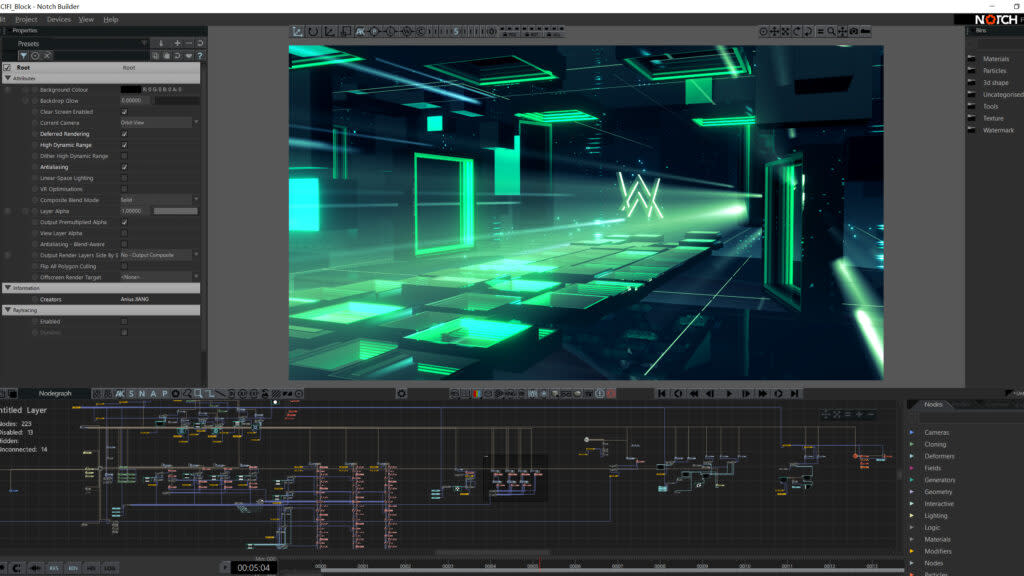Click the add preset plus icon

[x=177, y=43]
